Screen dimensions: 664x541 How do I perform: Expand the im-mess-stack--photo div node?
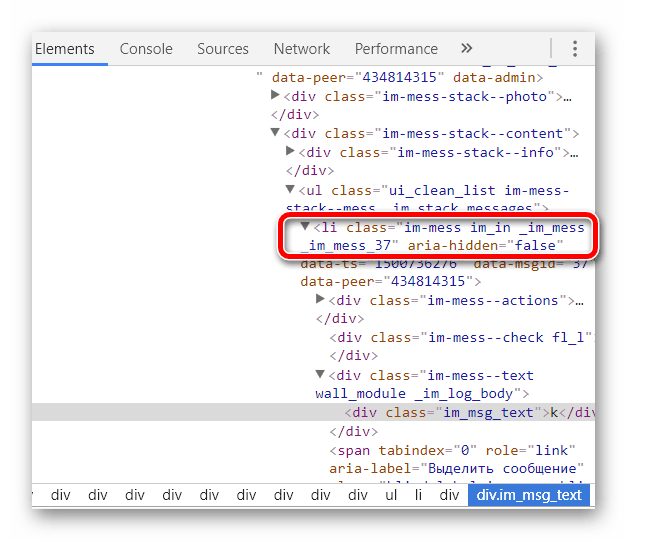[276, 96]
